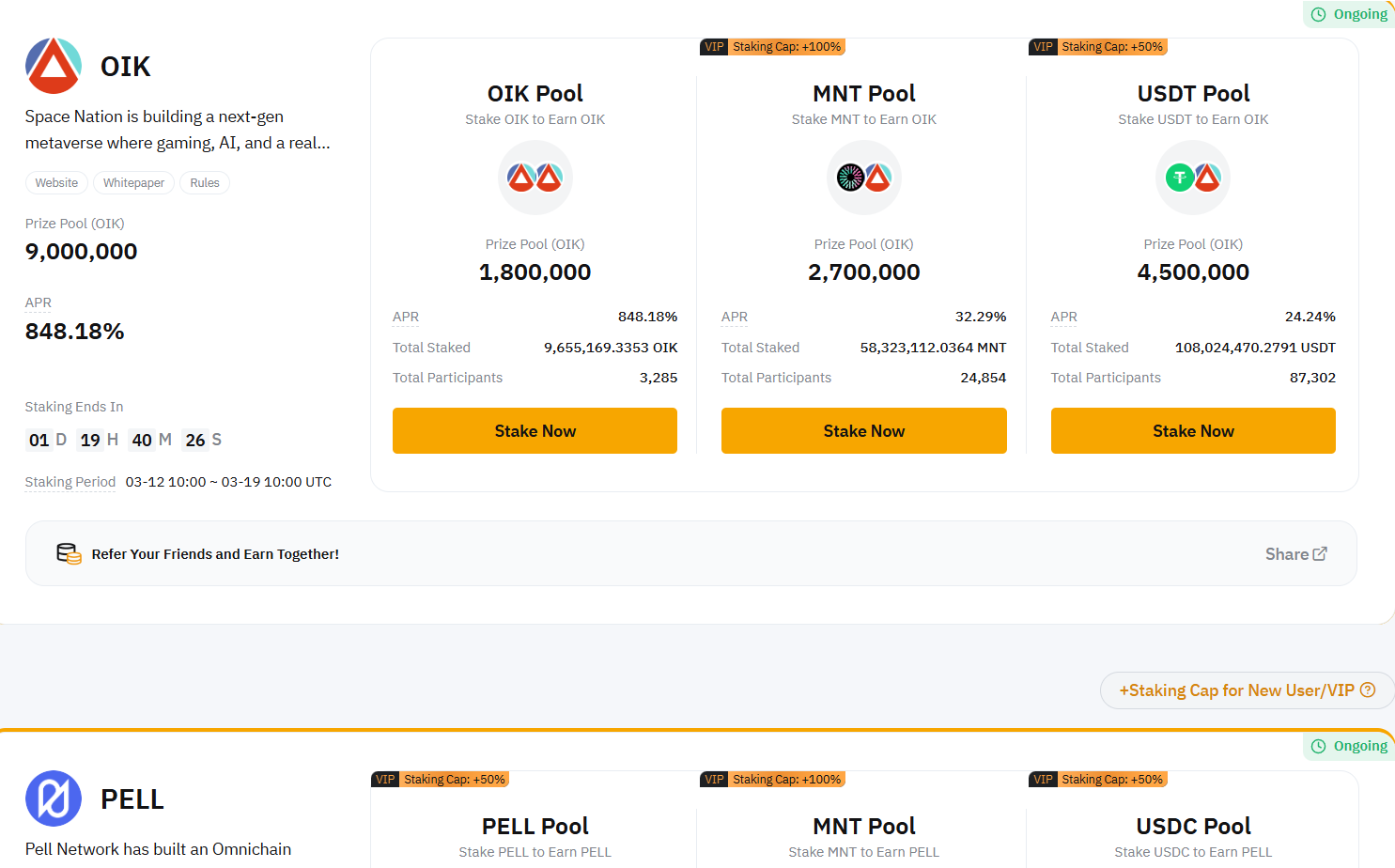Click the 1,800,000 prize pool value

pyautogui.click(x=535, y=272)
